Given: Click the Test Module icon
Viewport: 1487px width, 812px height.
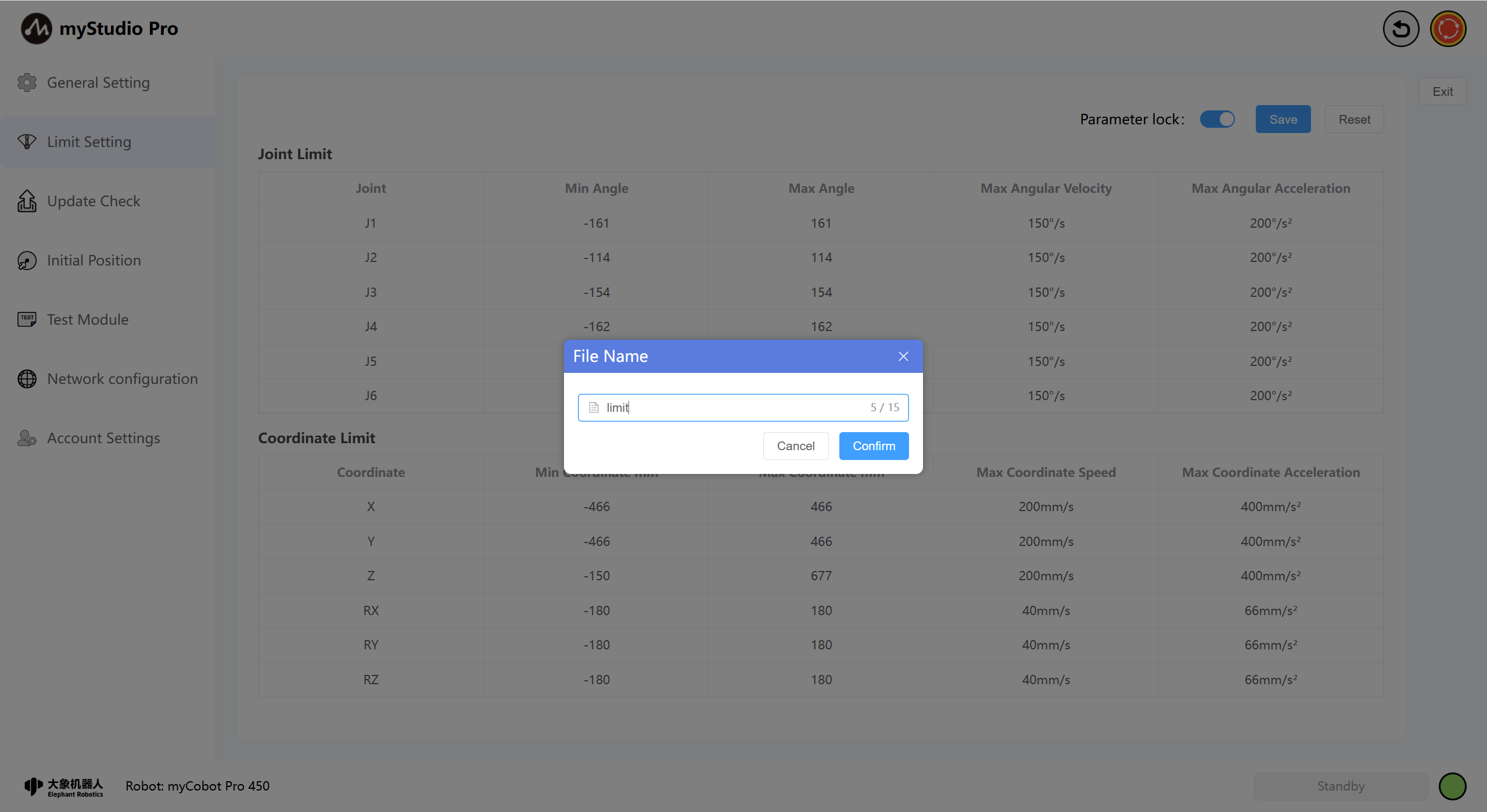Looking at the screenshot, I should pyautogui.click(x=27, y=319).
